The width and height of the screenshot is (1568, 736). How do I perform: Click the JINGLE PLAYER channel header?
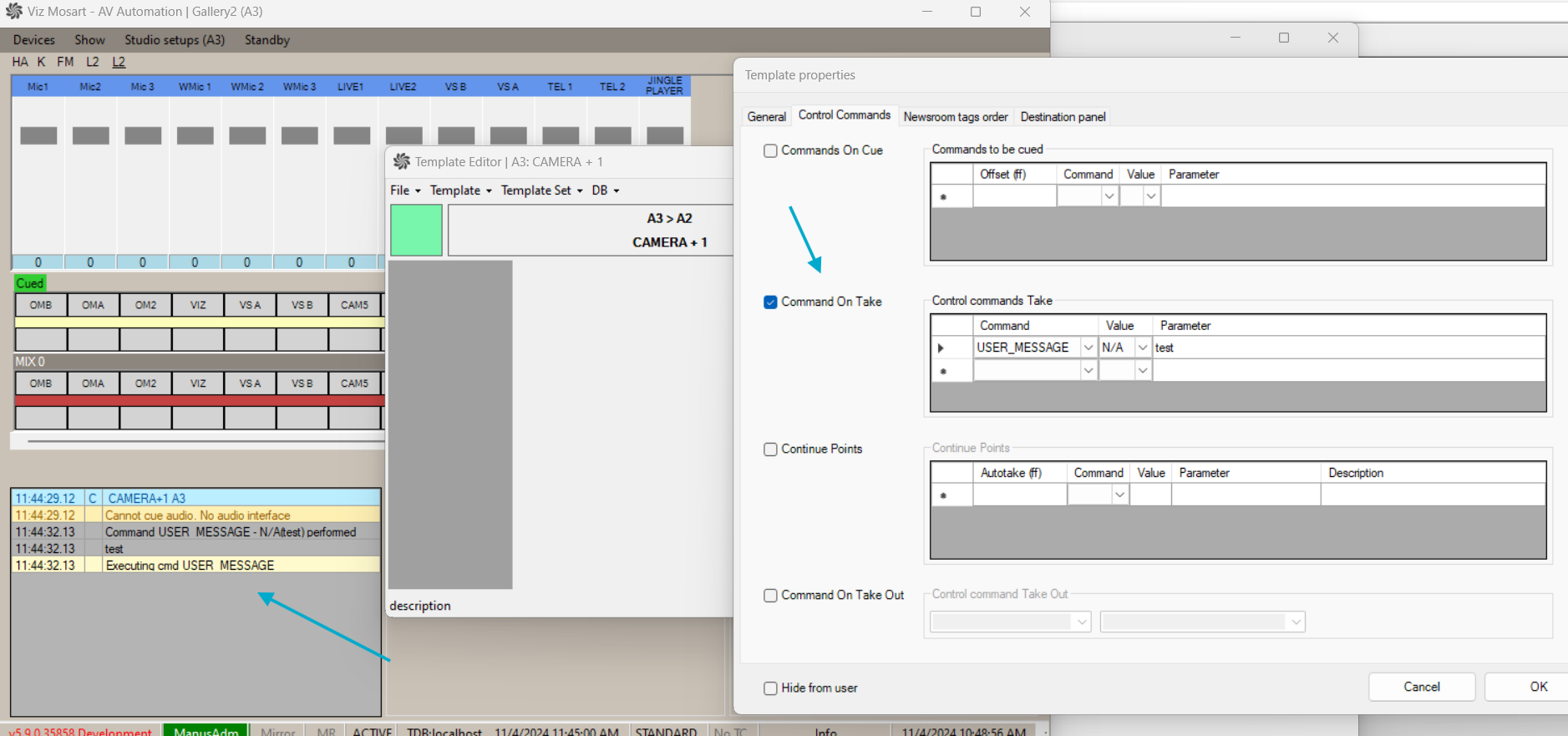664,86
